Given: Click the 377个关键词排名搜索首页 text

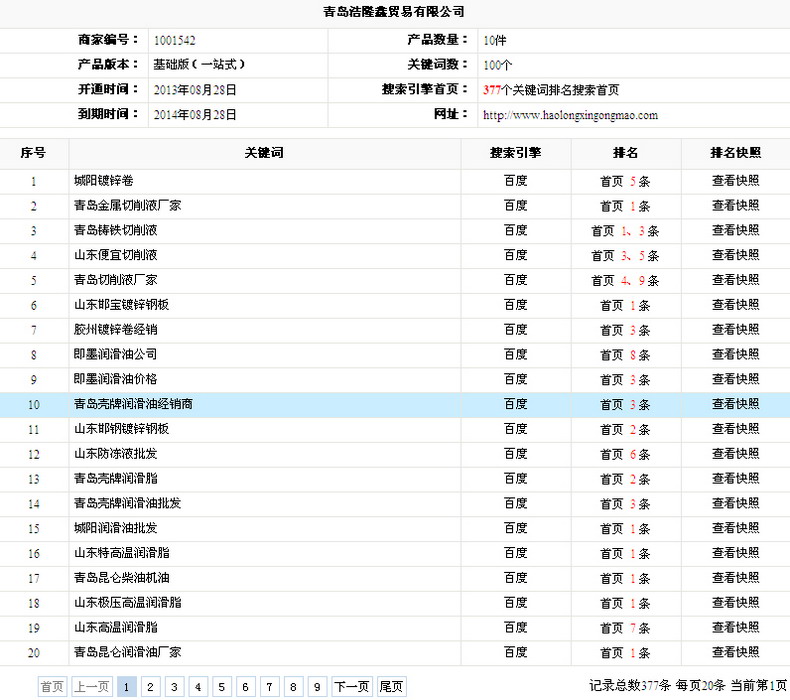Looking at the screenshot, I should pos(551,90).
